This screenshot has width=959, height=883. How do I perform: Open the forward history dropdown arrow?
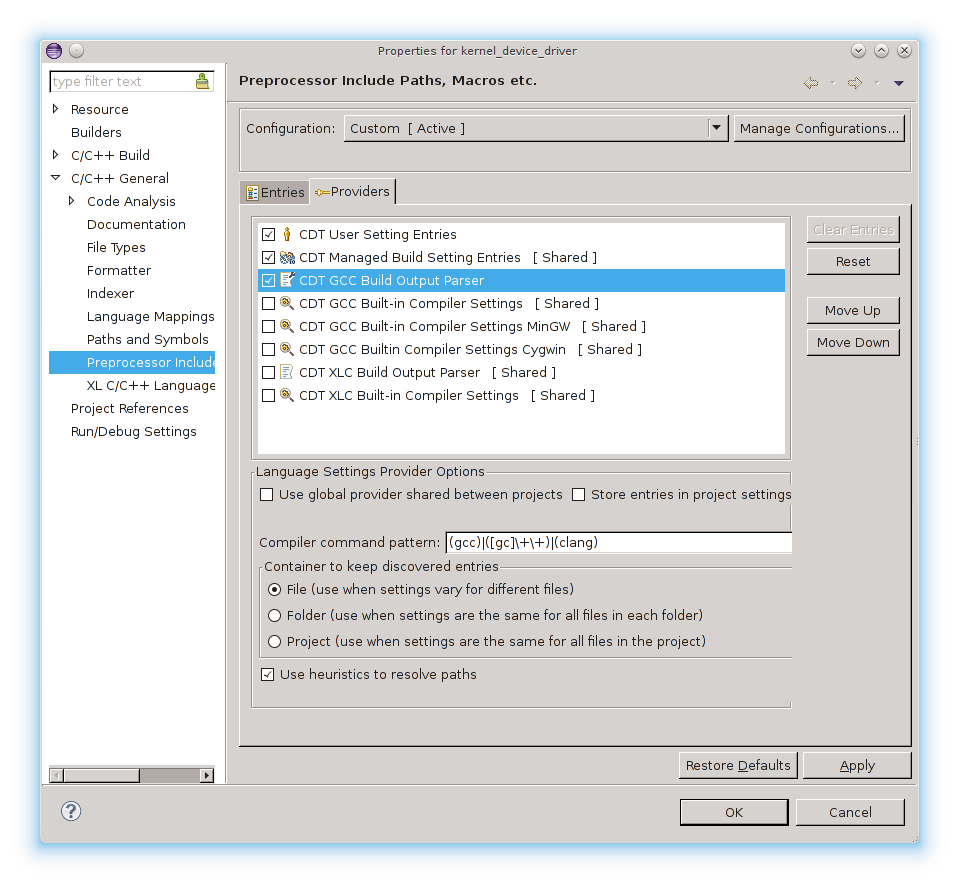click(877, 83)
